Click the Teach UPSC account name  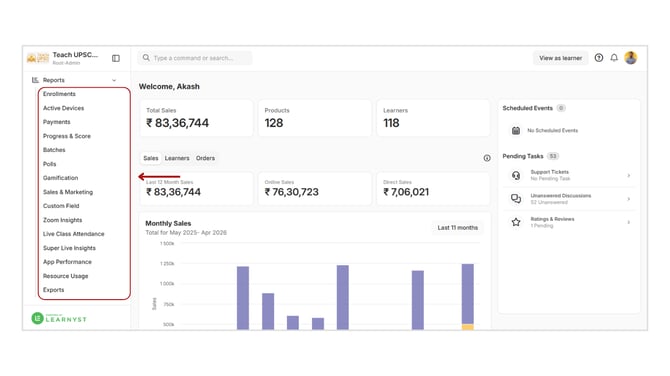click(75, 55)
